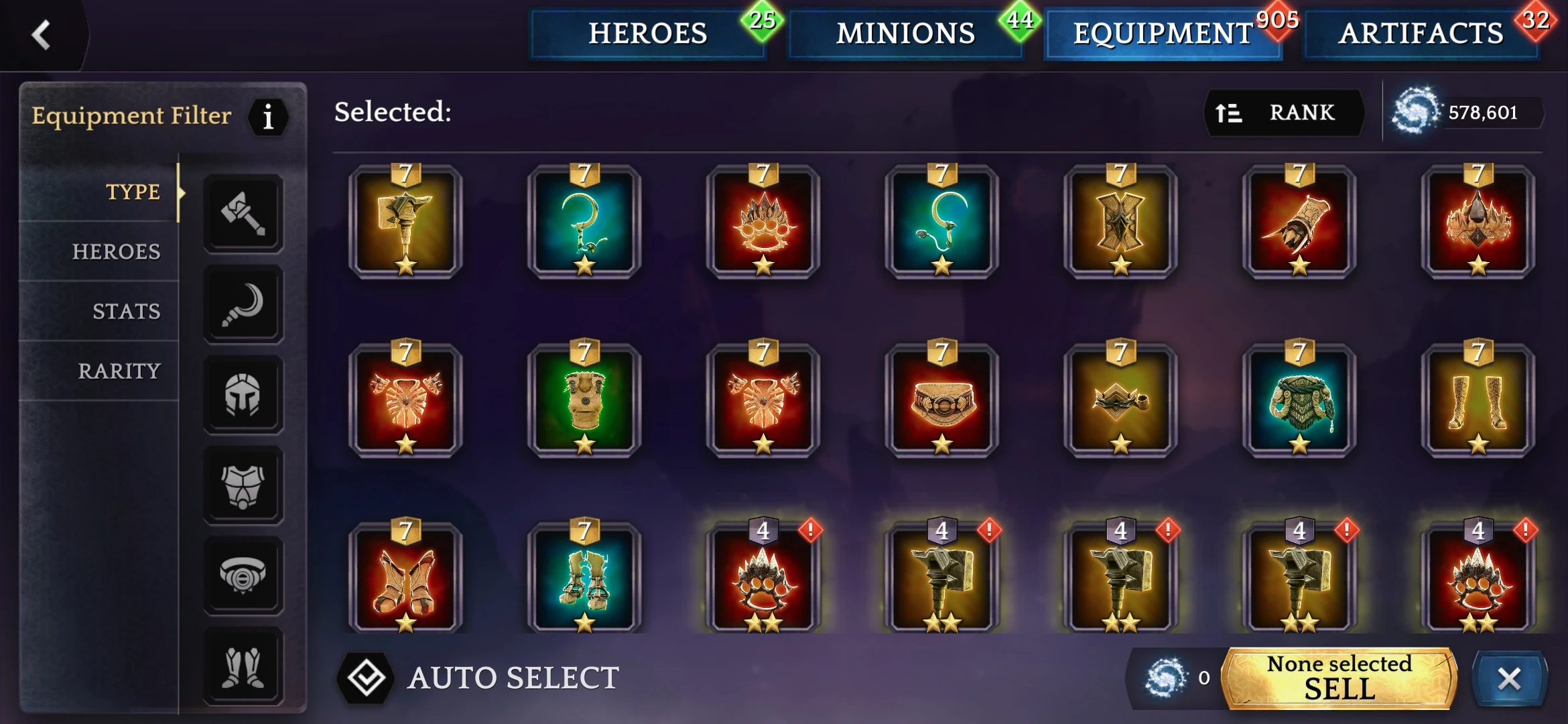Filter by helmet equipment type icon
Viewport: 1568px width, 724px height.
[243, 396]
